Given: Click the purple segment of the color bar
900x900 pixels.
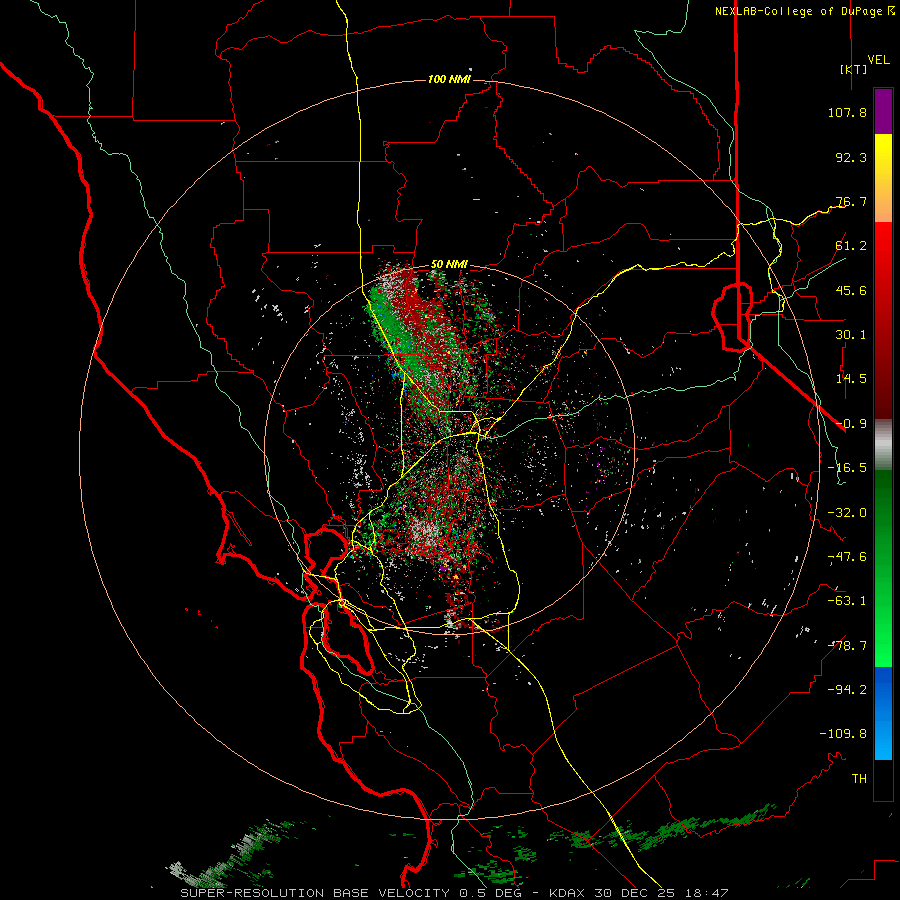Looking at the screenshot, I should click(883, 111).
